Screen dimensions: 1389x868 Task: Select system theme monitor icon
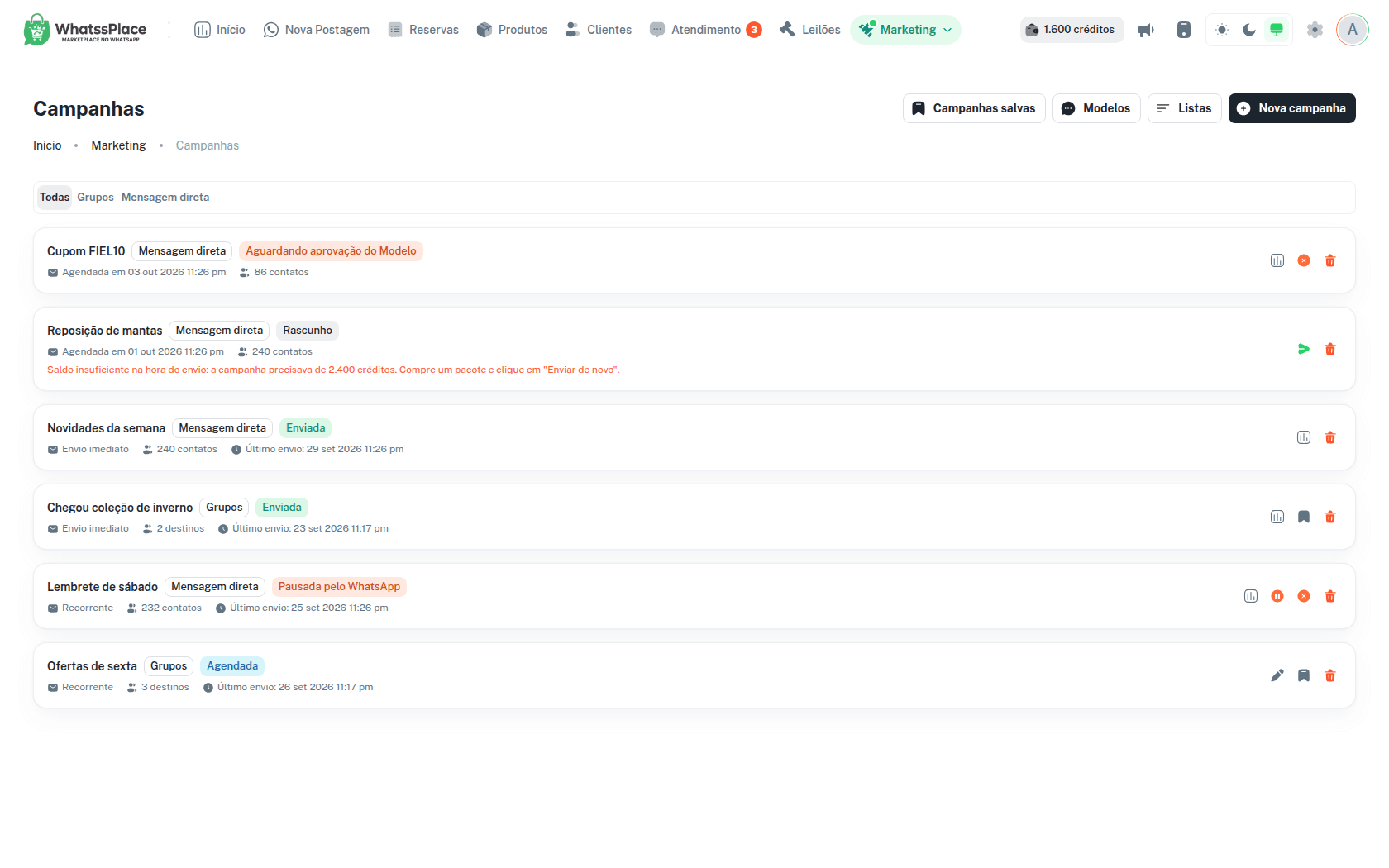1277,30
